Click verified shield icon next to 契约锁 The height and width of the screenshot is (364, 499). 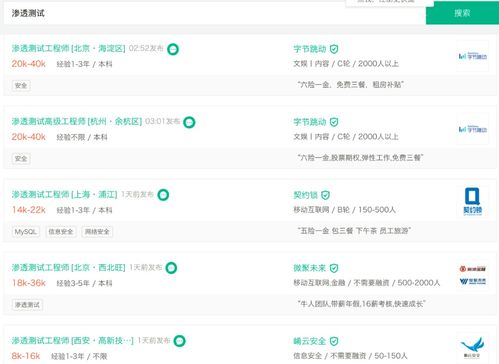[325, 195]
